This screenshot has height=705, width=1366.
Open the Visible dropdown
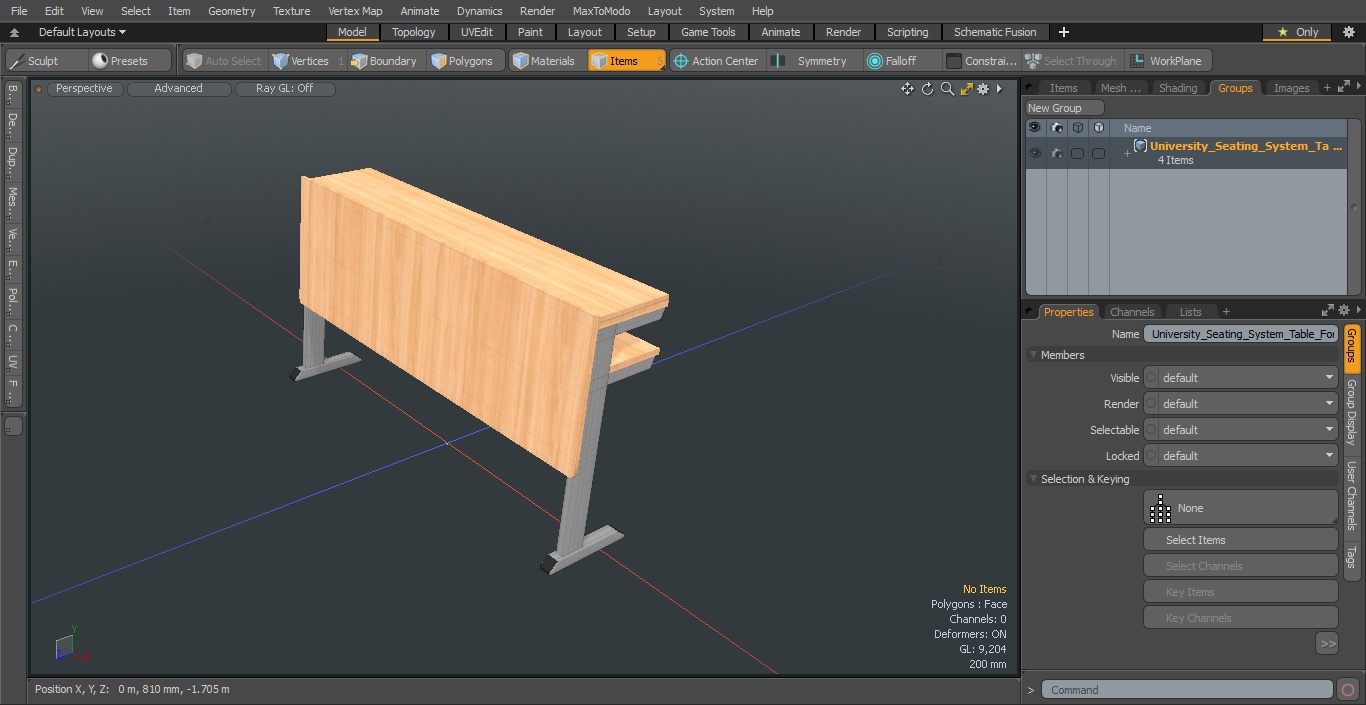1240,378
